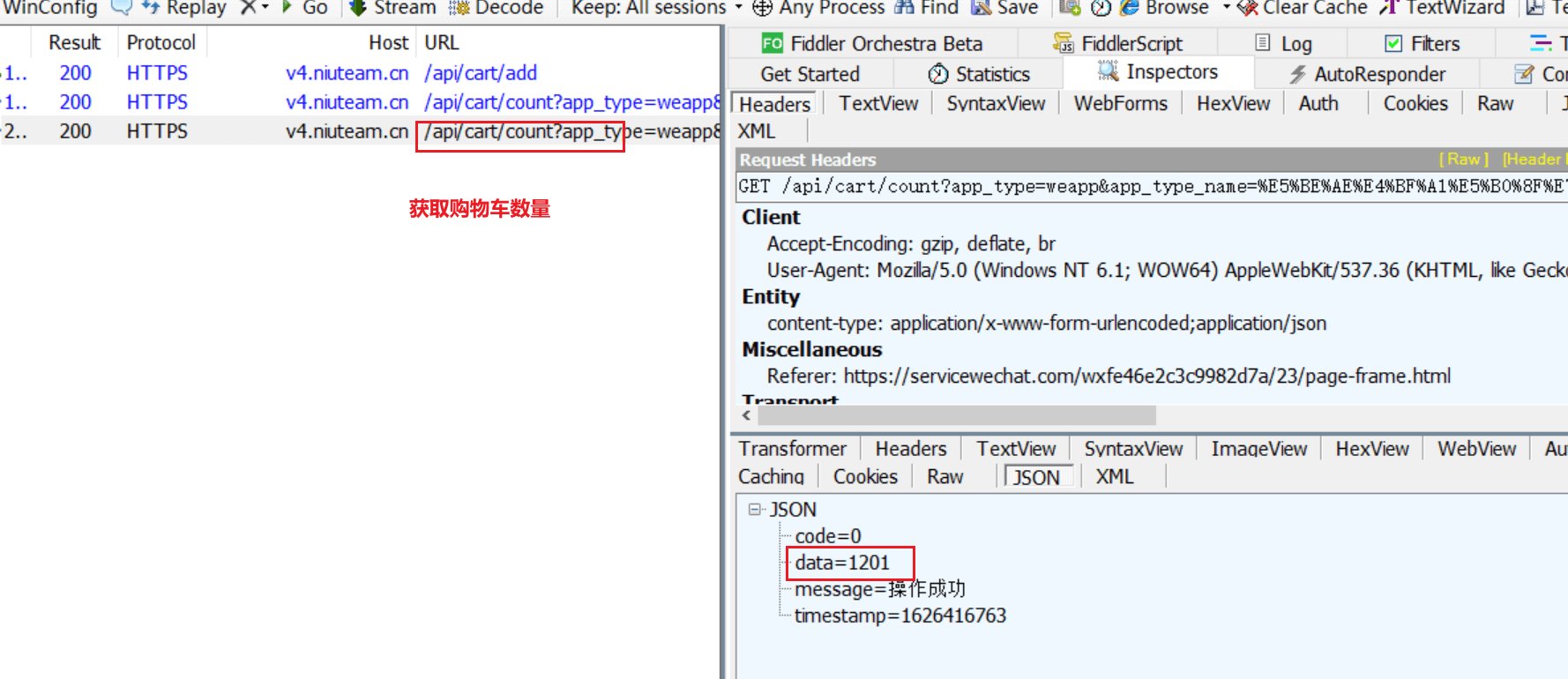The width and height of the screenshot is (1568, 679).
Task: Open response HexView tab
Action: (1372, 449)
